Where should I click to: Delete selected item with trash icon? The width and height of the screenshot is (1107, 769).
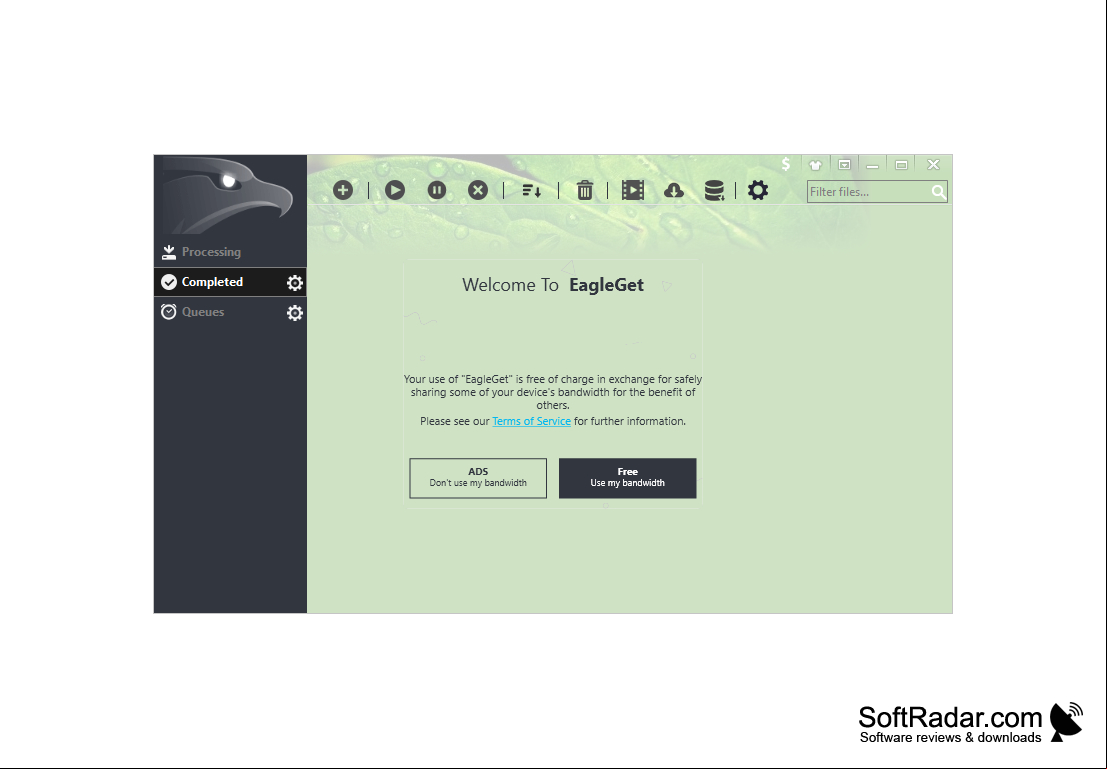coord(585,190)
